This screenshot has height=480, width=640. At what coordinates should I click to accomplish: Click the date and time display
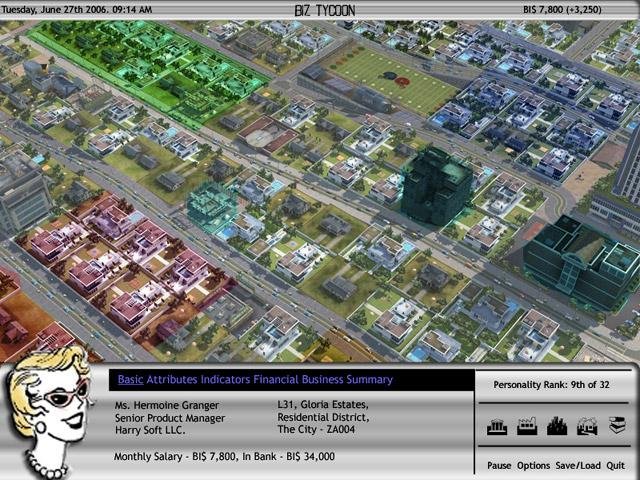[77, 9]
